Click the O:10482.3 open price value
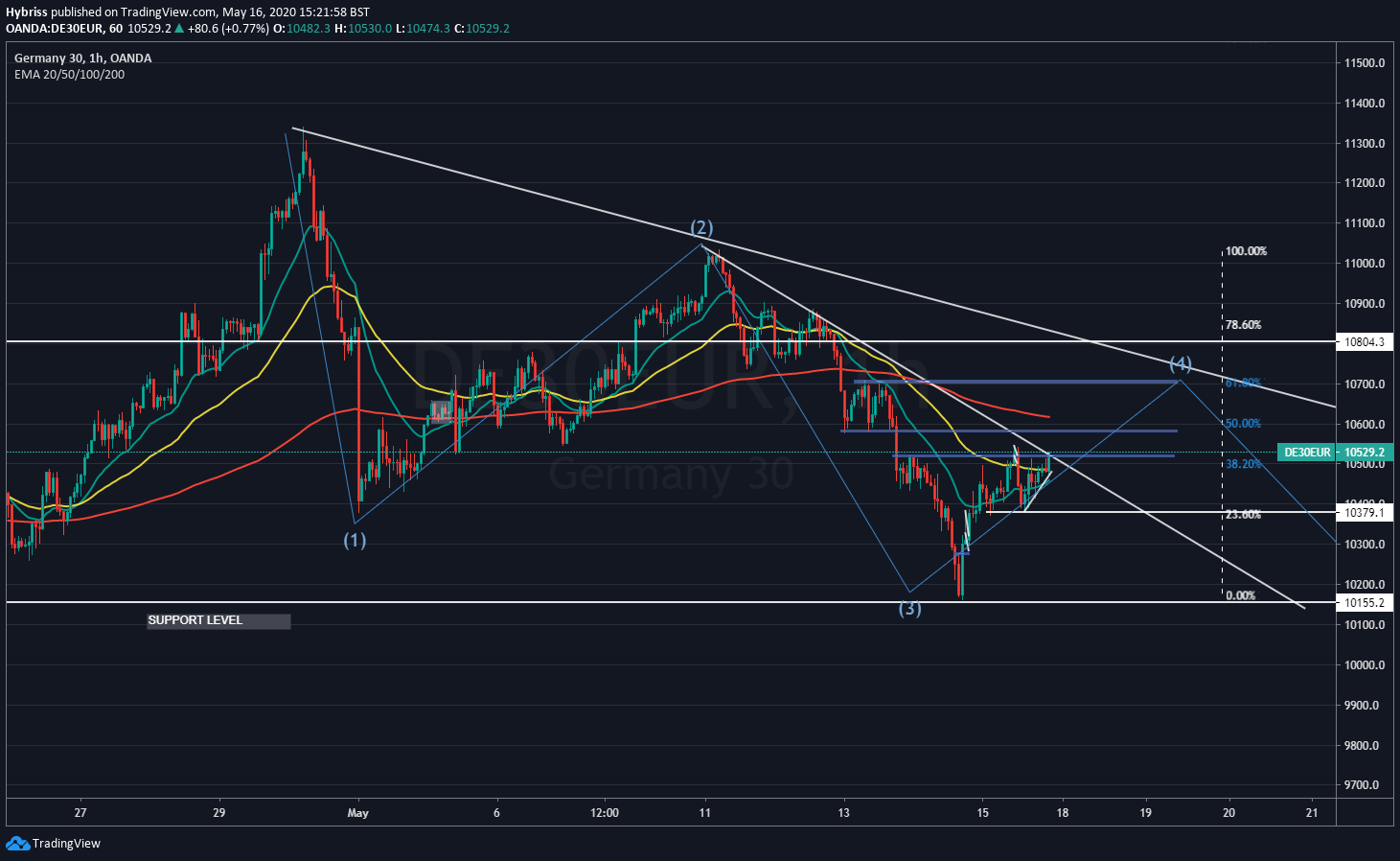 point(302,29)
